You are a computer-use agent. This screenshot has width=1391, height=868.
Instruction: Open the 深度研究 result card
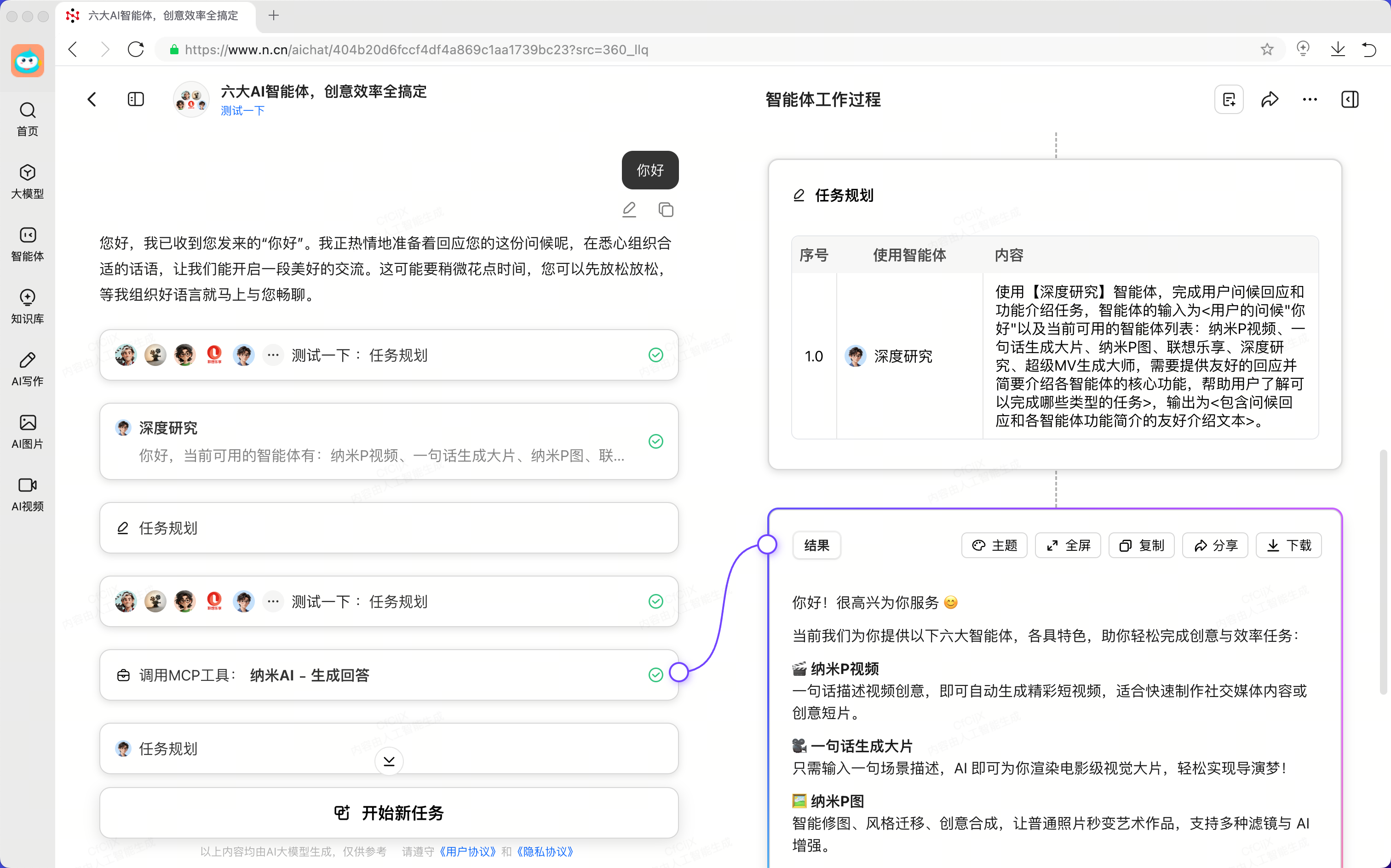pyautogui.click(x=389, y=441)
